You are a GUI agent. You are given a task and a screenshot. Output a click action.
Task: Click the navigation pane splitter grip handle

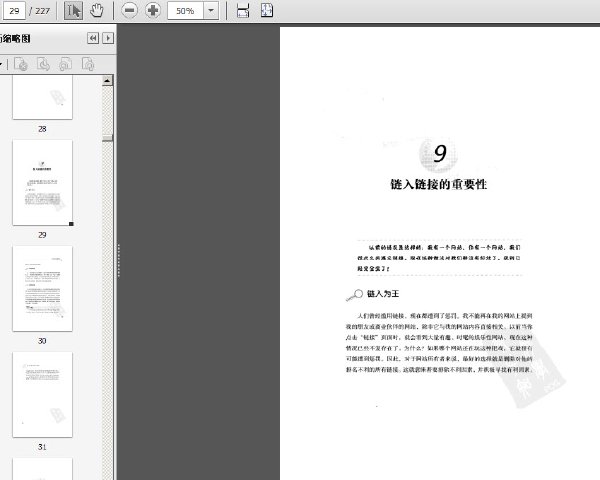pos(119,260)
